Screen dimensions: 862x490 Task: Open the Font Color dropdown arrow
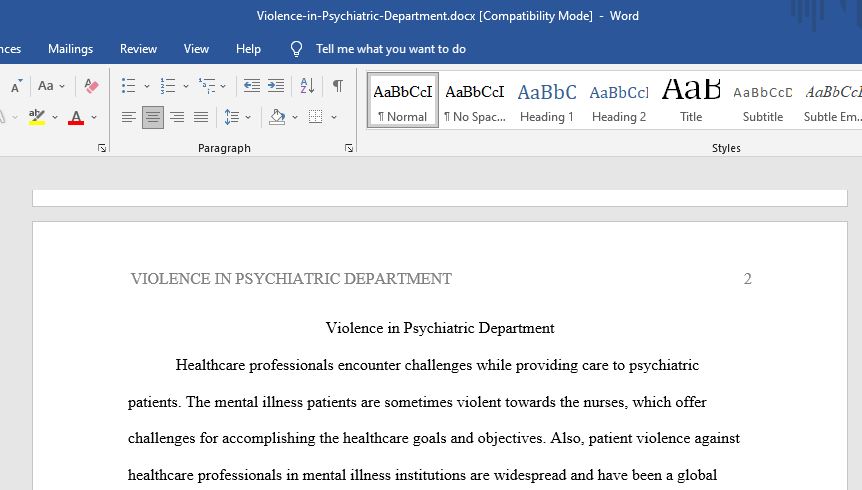pyautogui.click(x=94, y=118)
